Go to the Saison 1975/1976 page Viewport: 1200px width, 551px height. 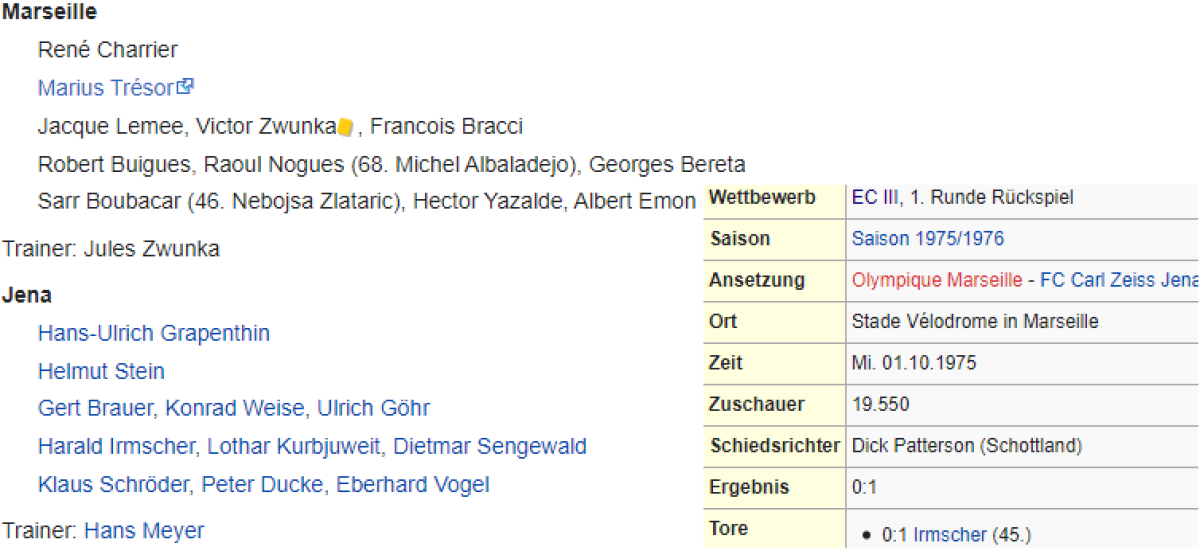coord(927,239)
